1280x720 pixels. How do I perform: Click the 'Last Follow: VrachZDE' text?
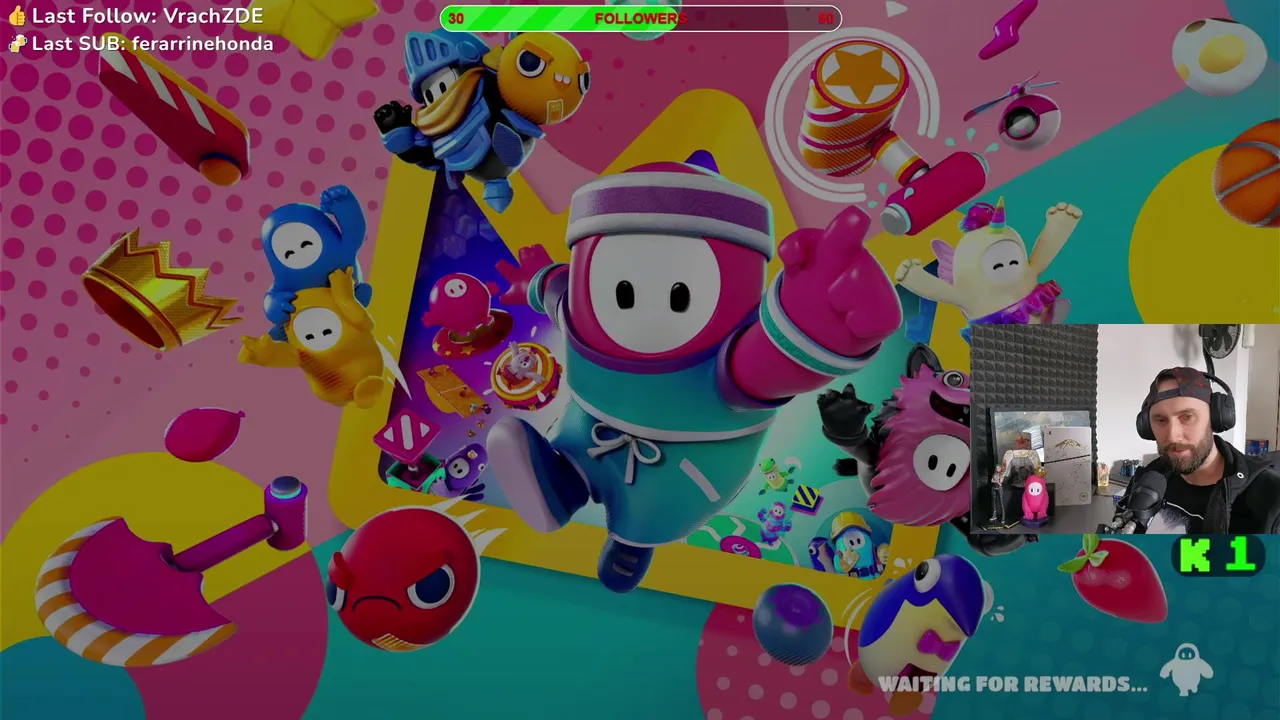point(147,16)
